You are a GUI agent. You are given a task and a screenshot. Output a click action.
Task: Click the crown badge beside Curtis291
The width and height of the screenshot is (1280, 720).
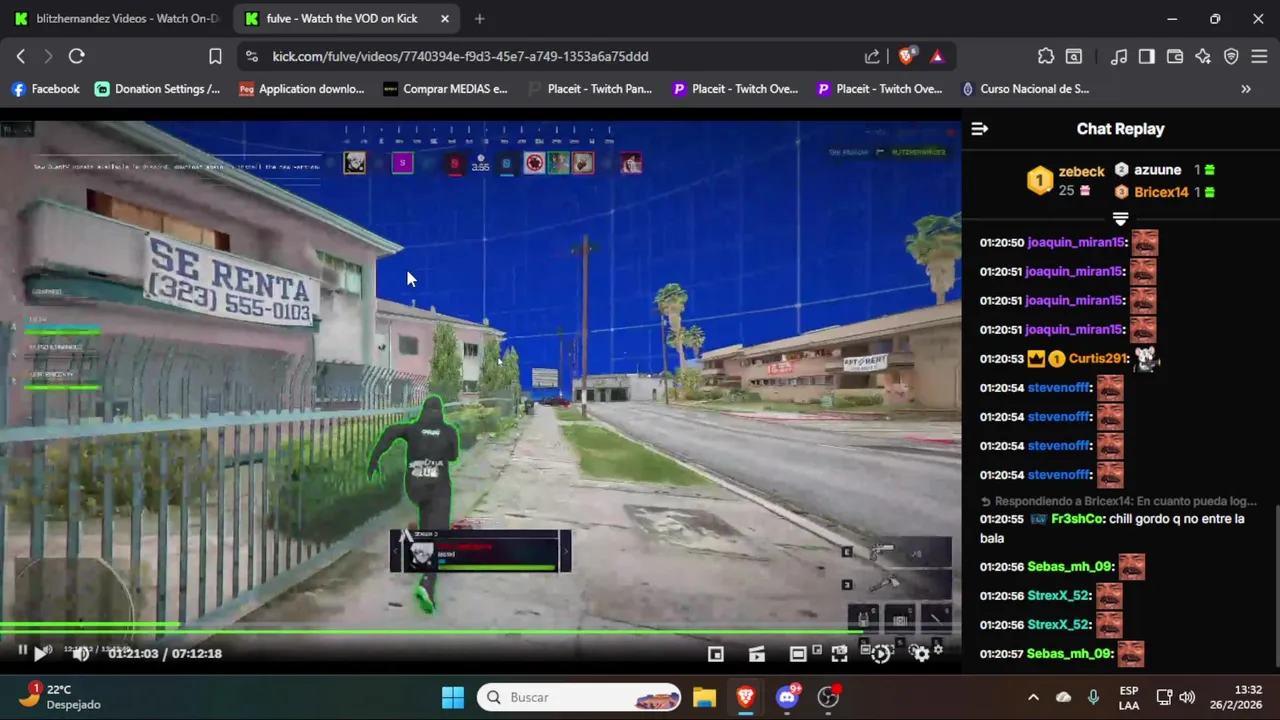pos(1036,359)
